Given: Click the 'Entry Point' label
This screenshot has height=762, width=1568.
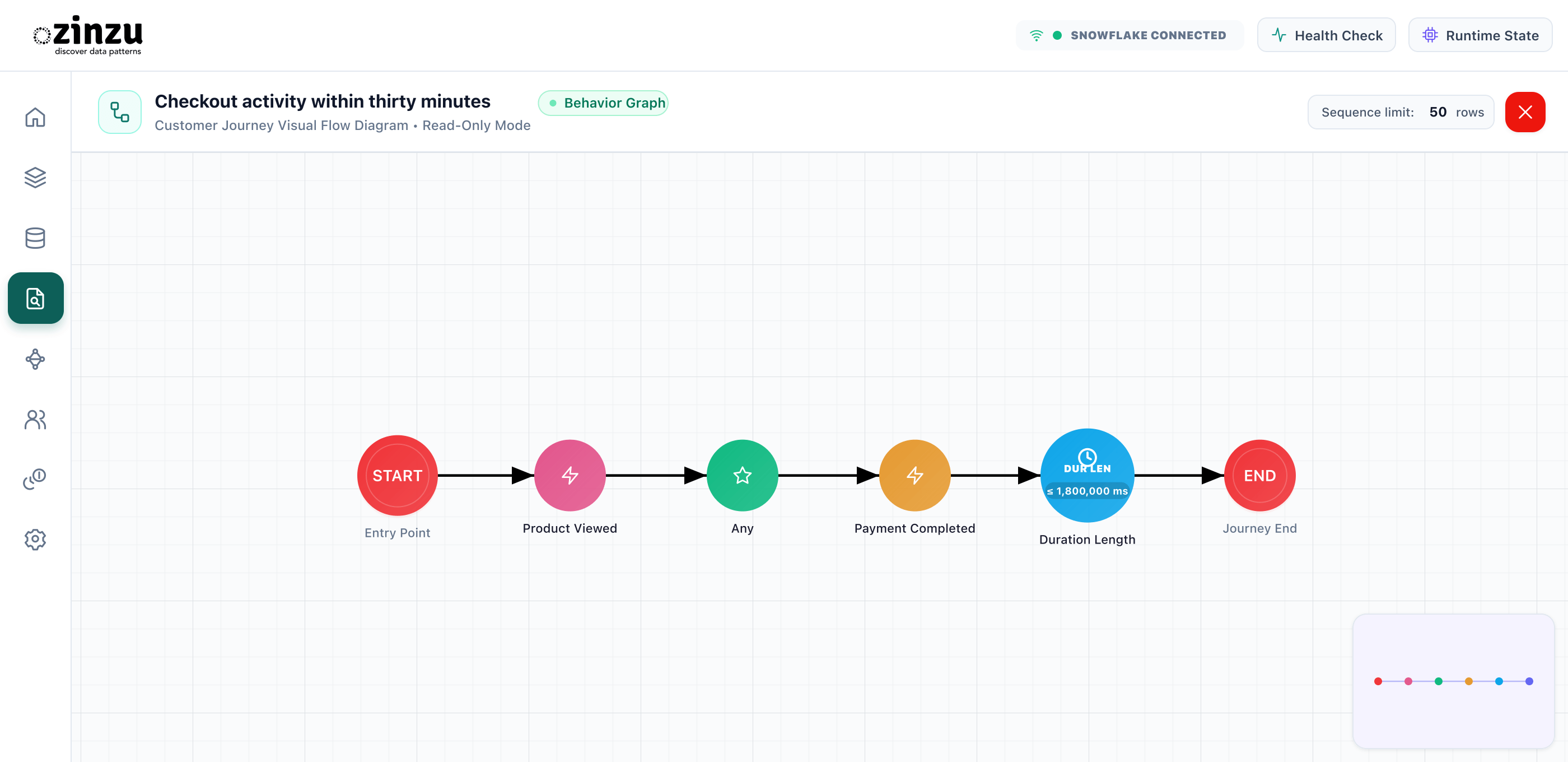Looking at the screenshot, I should (x=398, y=532).
